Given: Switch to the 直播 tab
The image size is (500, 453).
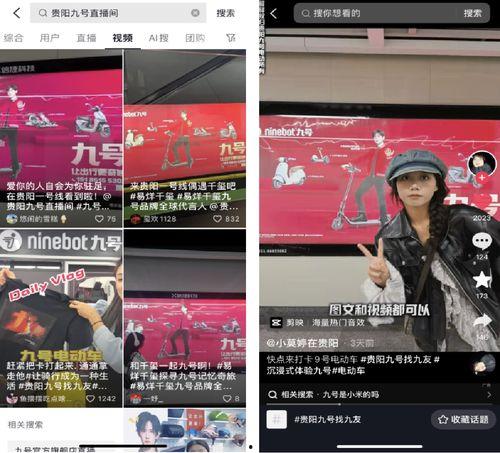Looking at the screenshot, I should pyautogui.click(x=86, y=38).
